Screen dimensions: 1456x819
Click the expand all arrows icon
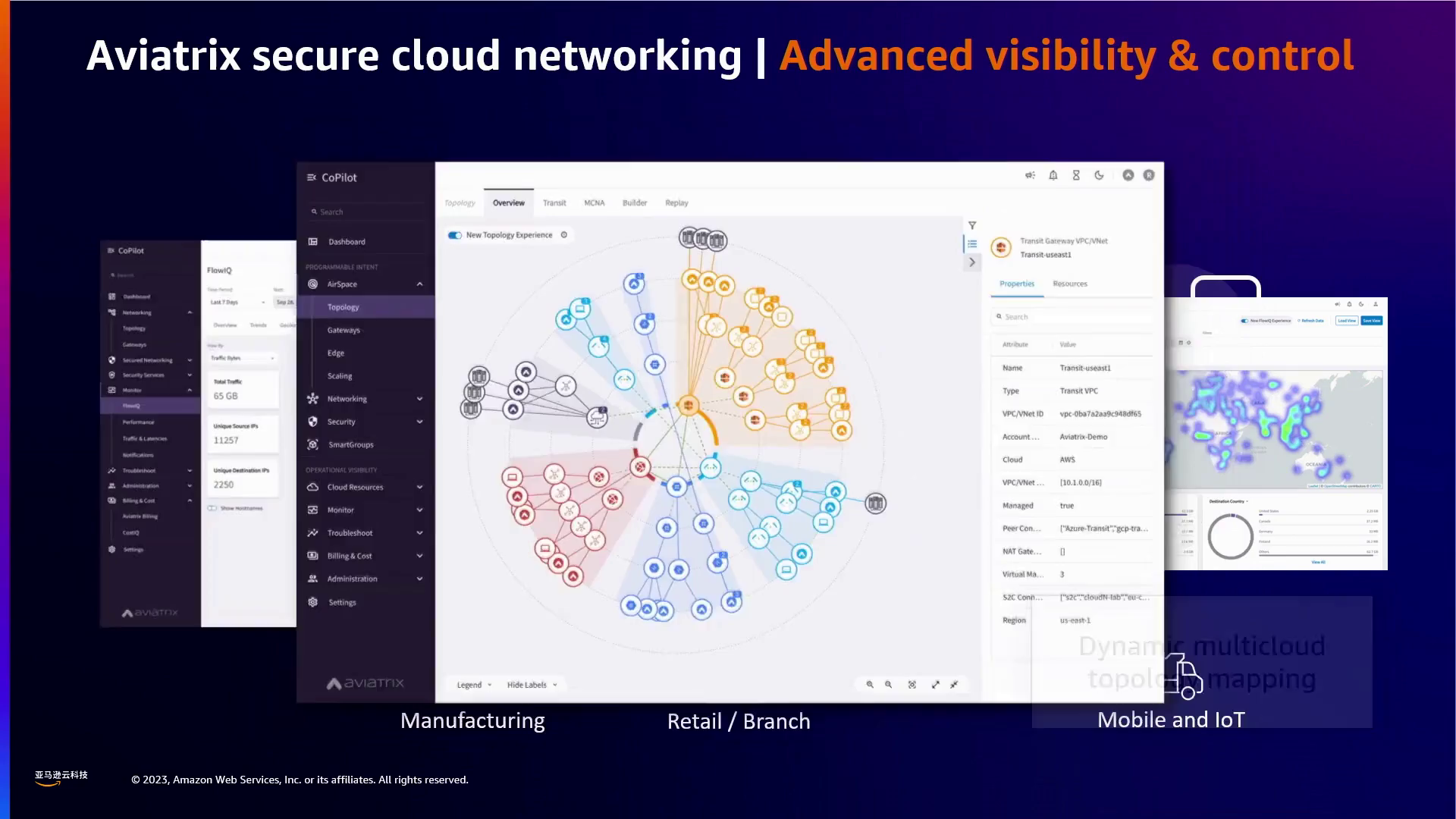pos(936,685)
